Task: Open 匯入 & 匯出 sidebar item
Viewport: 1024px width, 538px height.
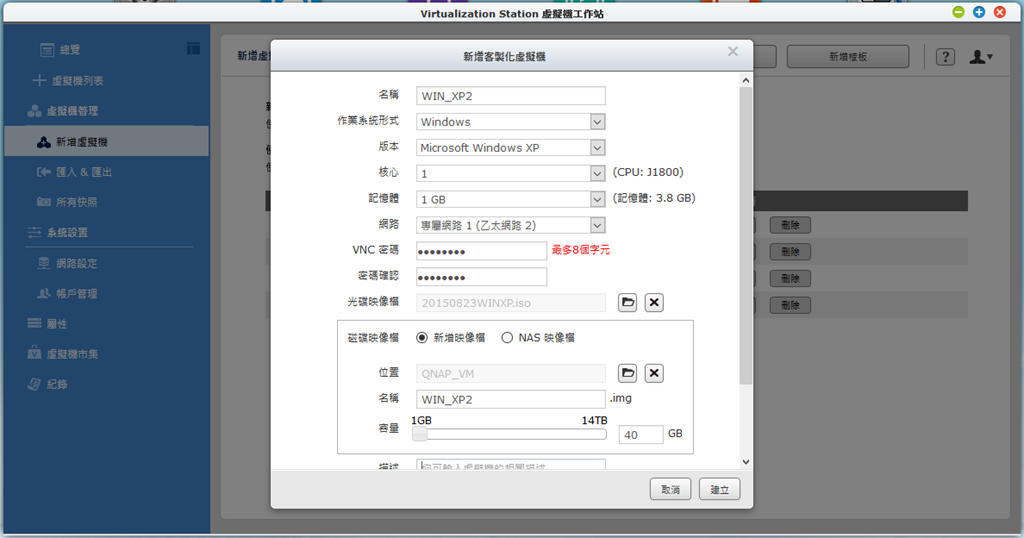Action: 84,172
